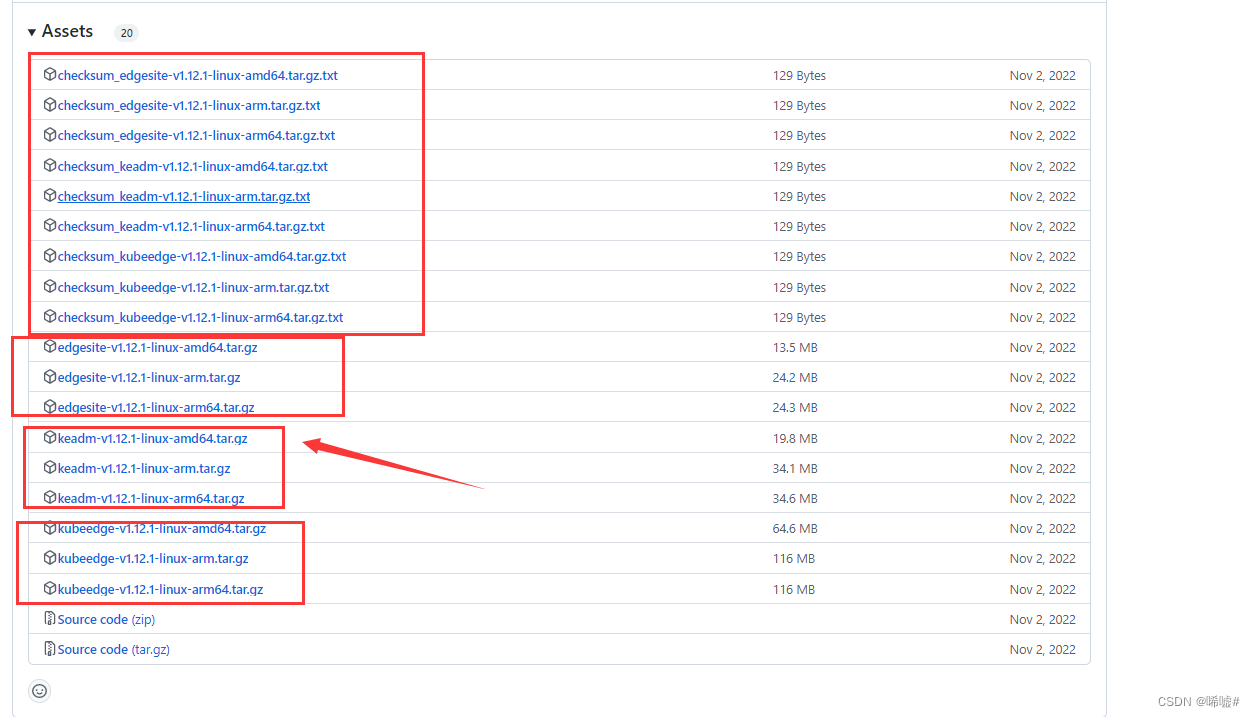The height and width of the screenshot is (717, 1255).
Task: Download checksum_kubeedge-v1.12.1-linux-arm.tar.gz.txt
Action: pos(193,287)
